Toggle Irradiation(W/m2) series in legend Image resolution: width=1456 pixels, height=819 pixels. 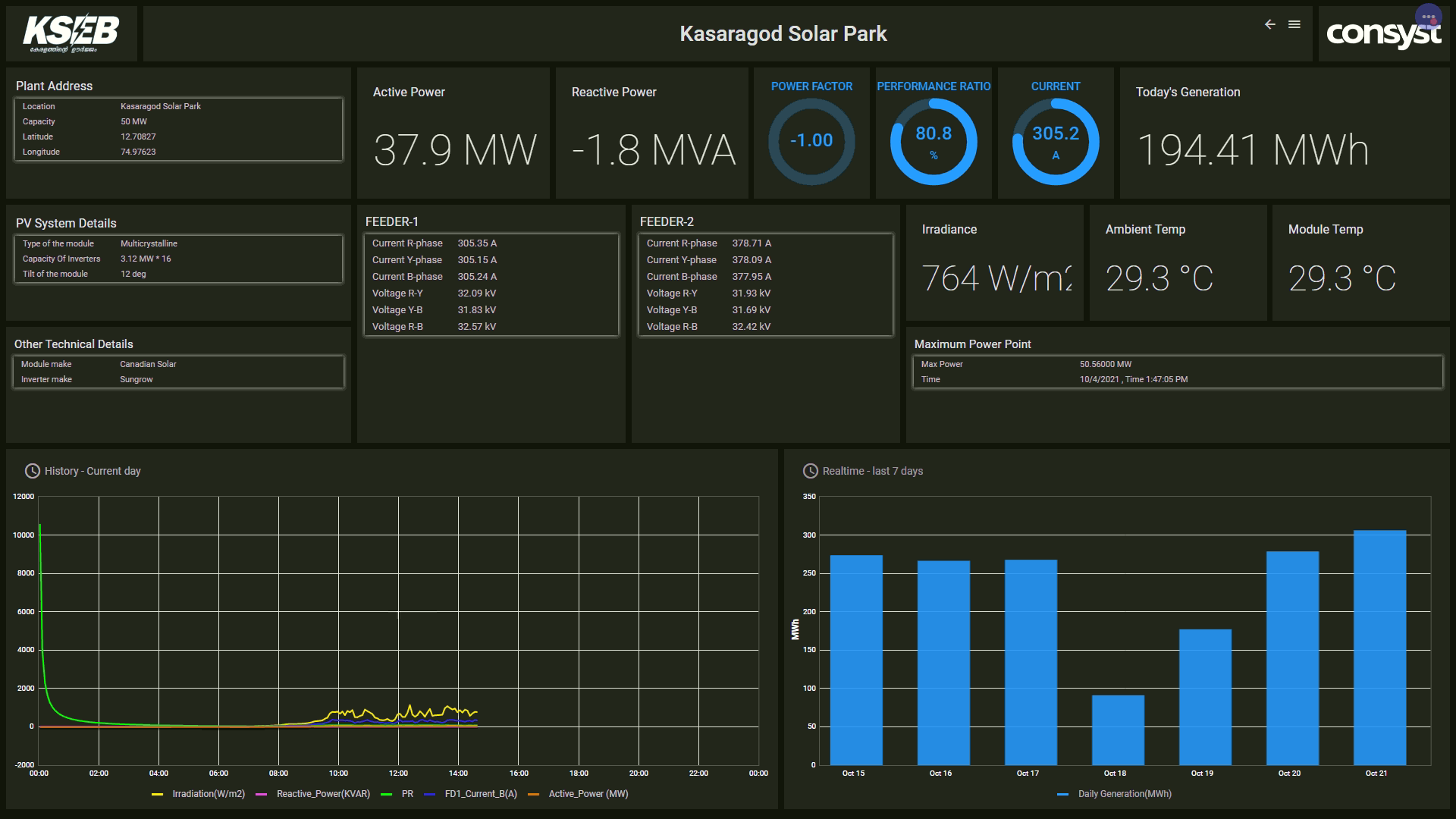tap(208, 794)
